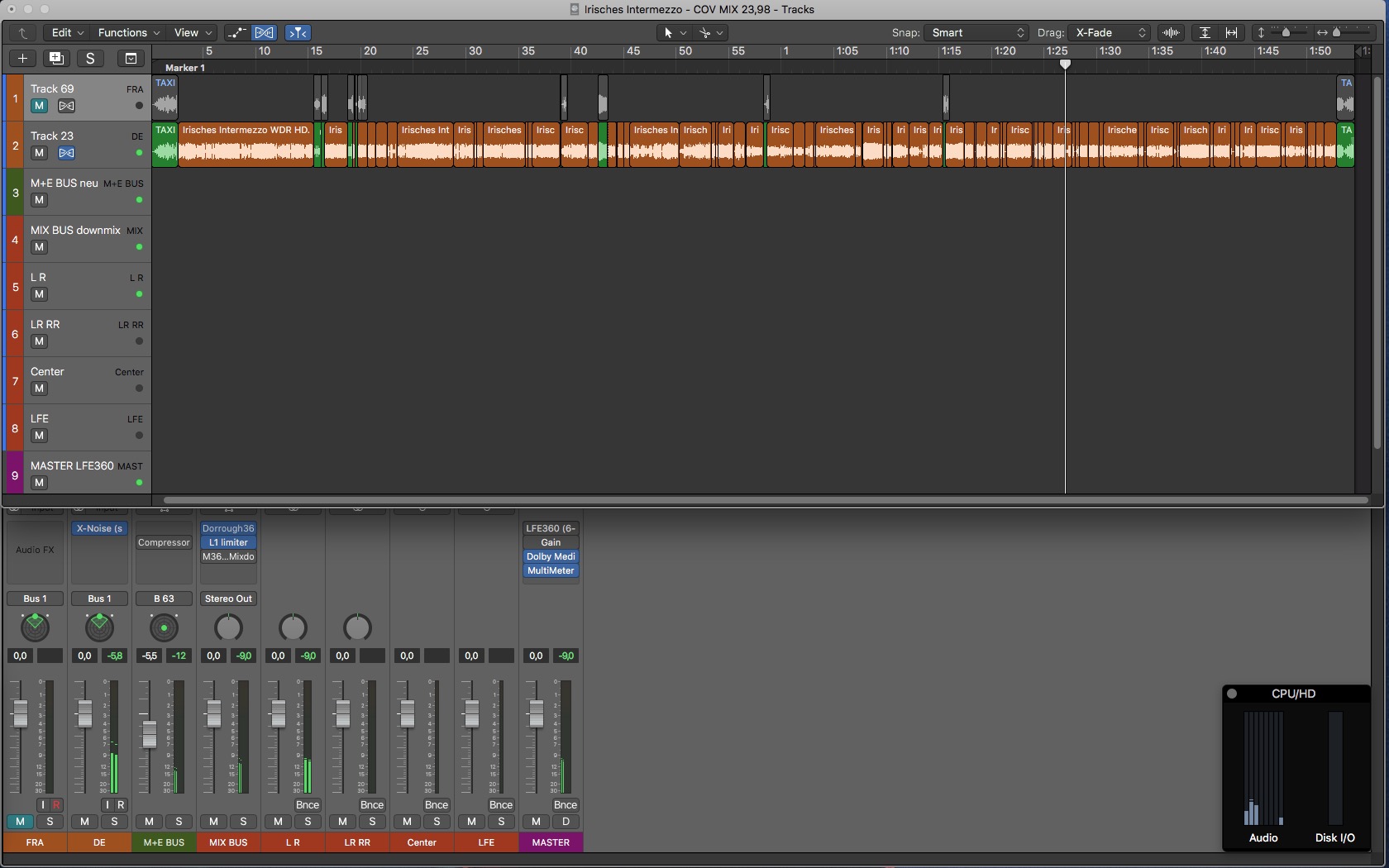
Task: Open the Functions menu
Action: point(128,33)
